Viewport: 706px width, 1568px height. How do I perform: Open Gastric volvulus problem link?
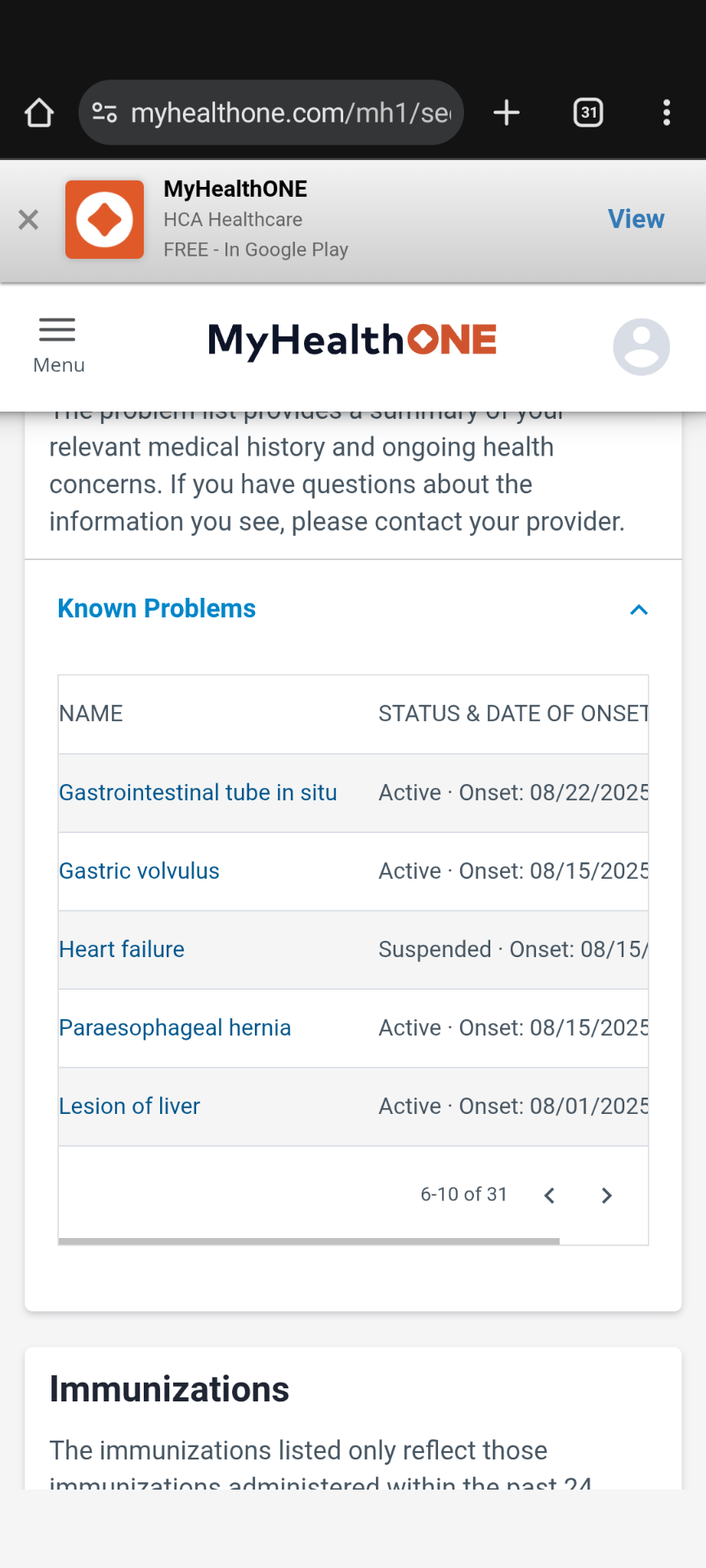click(x=139, y=871)
